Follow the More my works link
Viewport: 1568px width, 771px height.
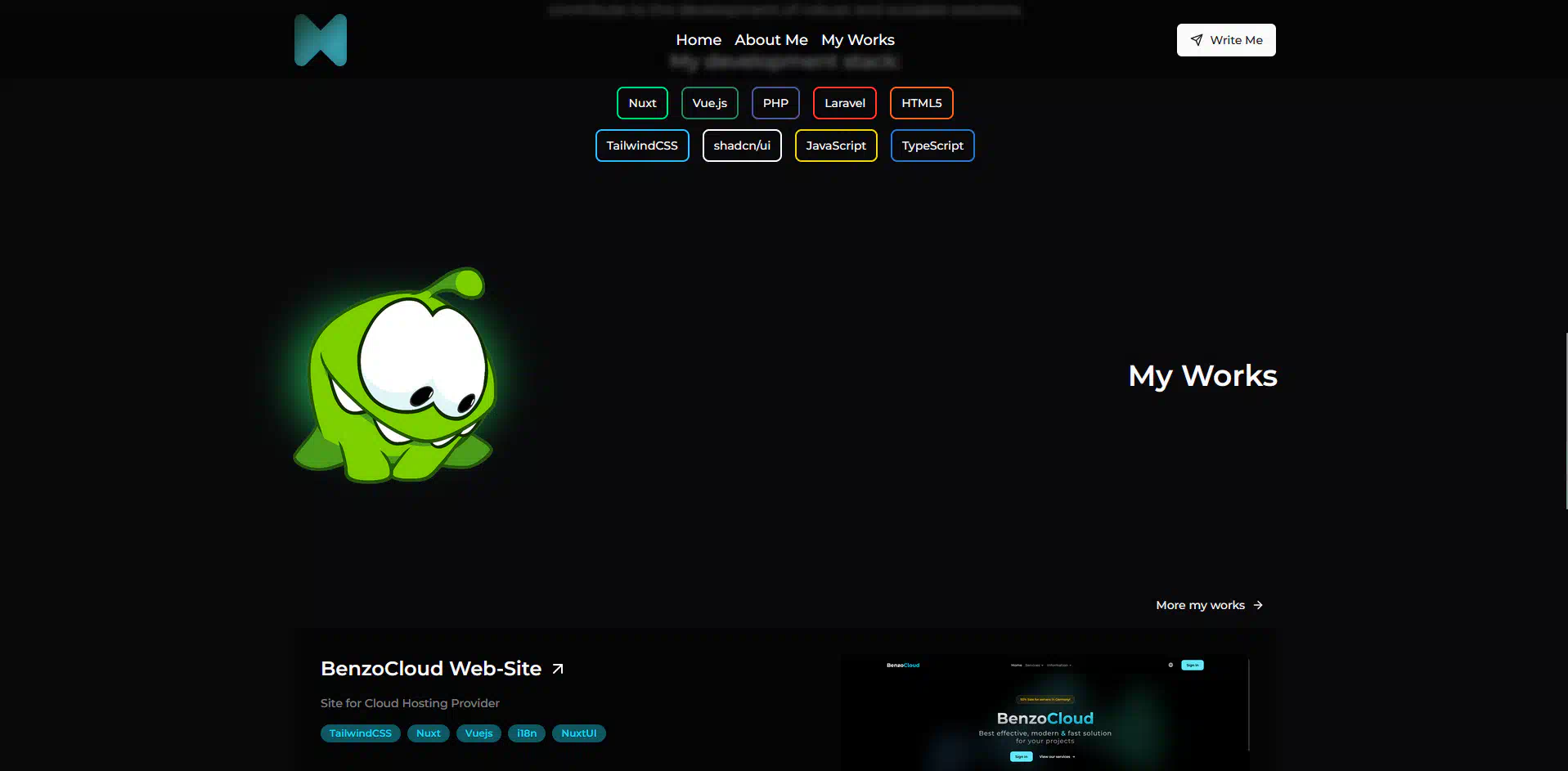pyautogui.click(x=1210, y=605)
